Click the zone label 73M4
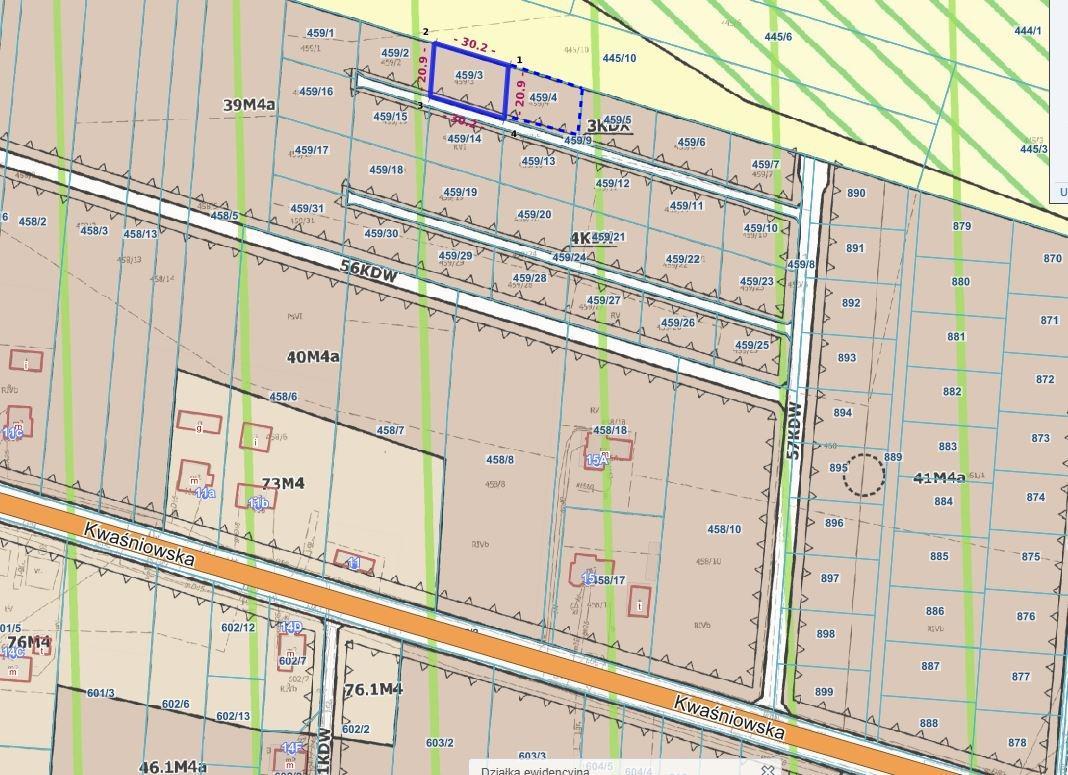 (x=283, y=484)
